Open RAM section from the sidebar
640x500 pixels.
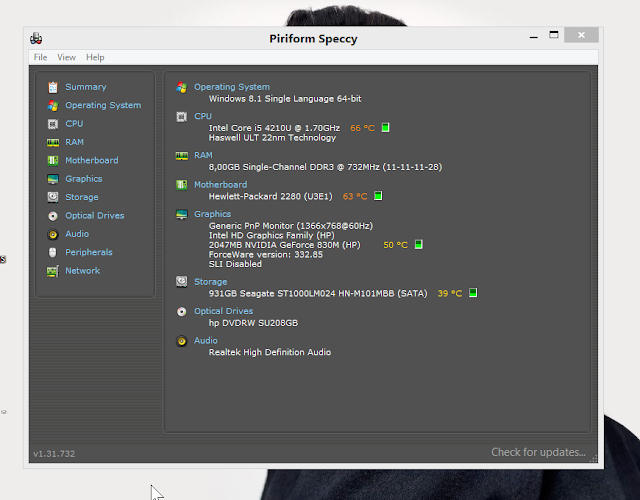[x=74, y=142]
